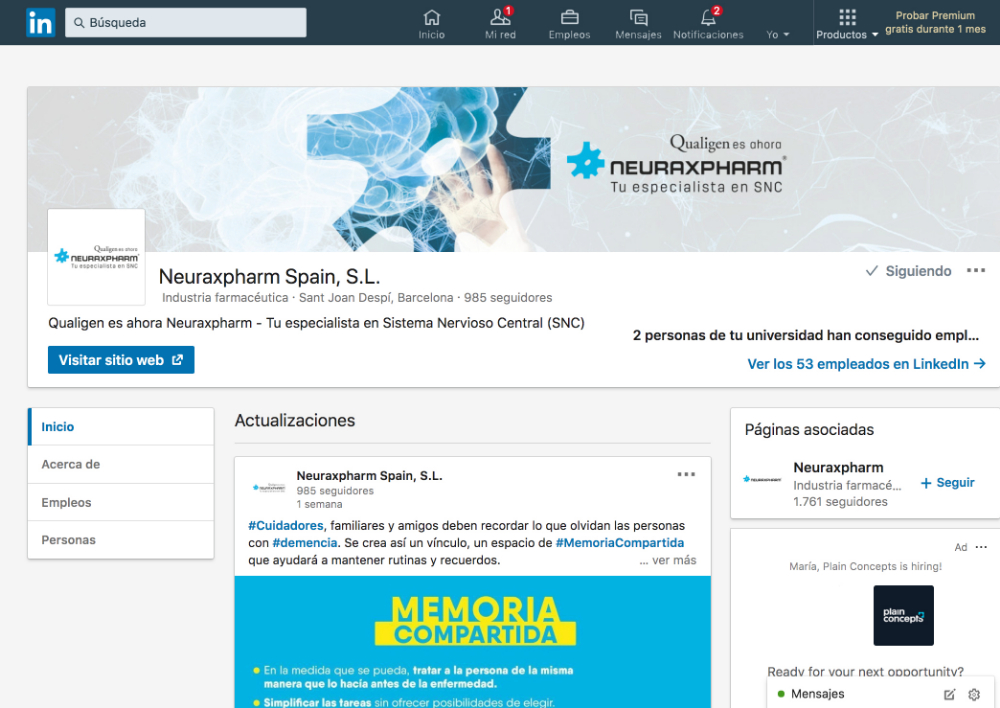Image resolution: width=1000 pixels, height=708 pixels.
Task: Open the Productos grid icon
Action: [x=847, y=17]
